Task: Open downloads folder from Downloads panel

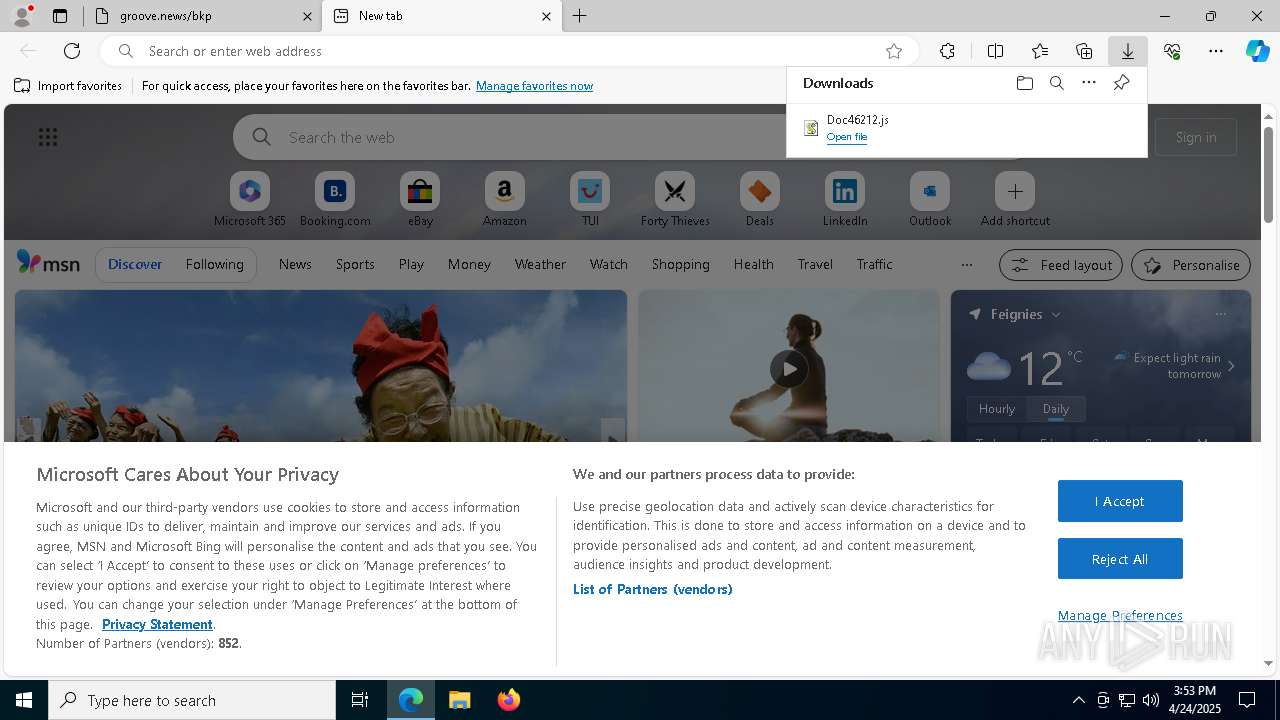Action: pyautogui.click(x=1024, y=83)
